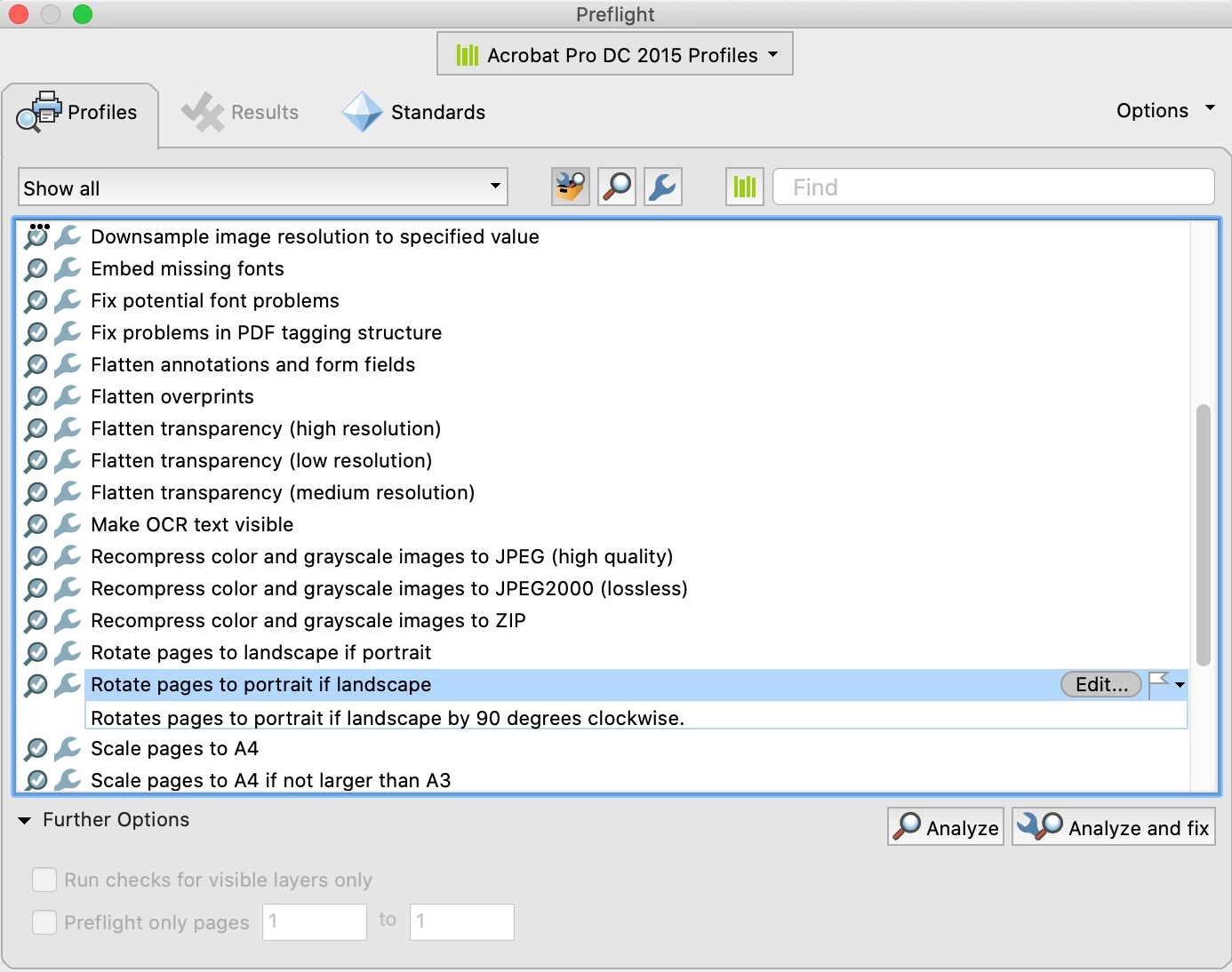Click the flag icon on selected fixup row

(1159, 684)
